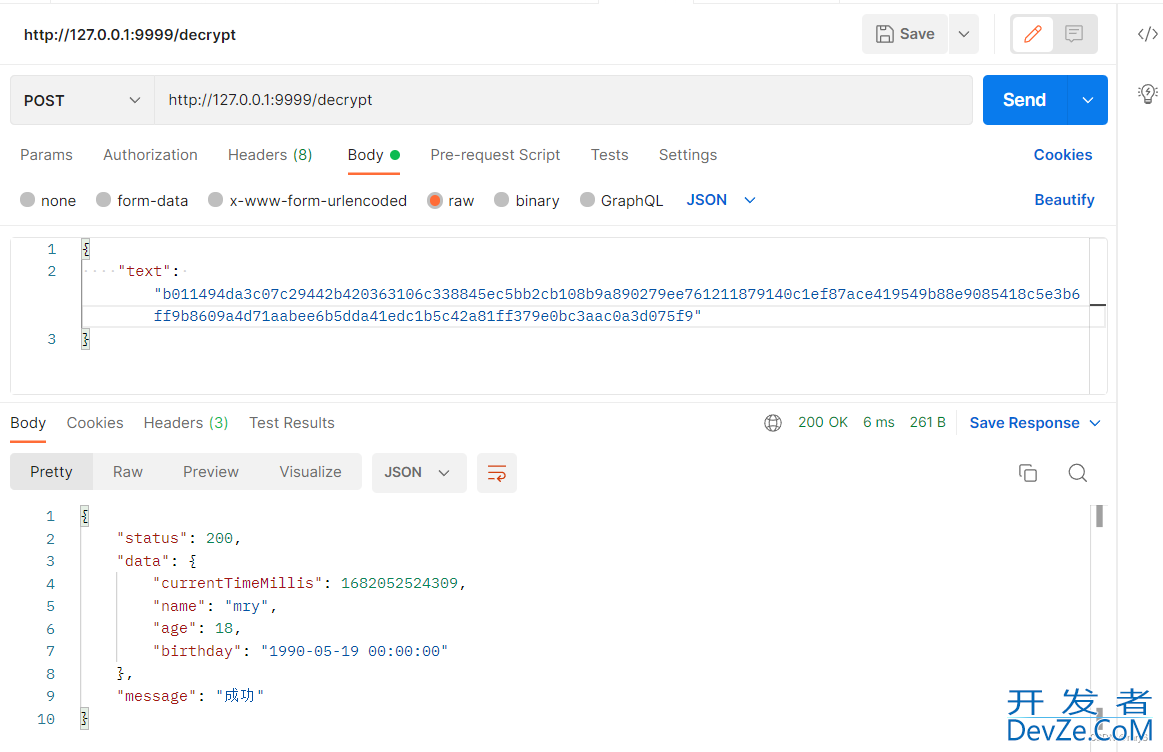Open the response JSON format dropdown
1163x752 pixels.
pyautogui.click(x=418, y=472)
